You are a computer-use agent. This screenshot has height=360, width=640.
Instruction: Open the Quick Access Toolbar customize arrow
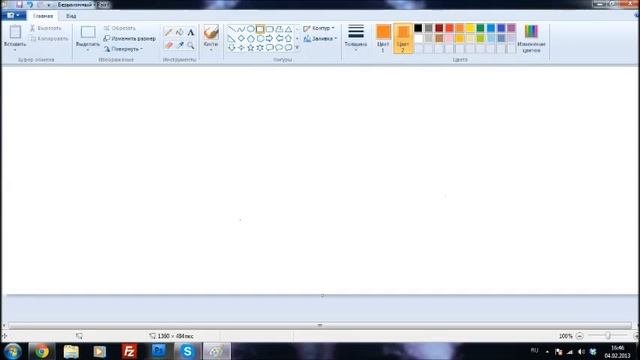pyautogui.click(x=49, y=5)
